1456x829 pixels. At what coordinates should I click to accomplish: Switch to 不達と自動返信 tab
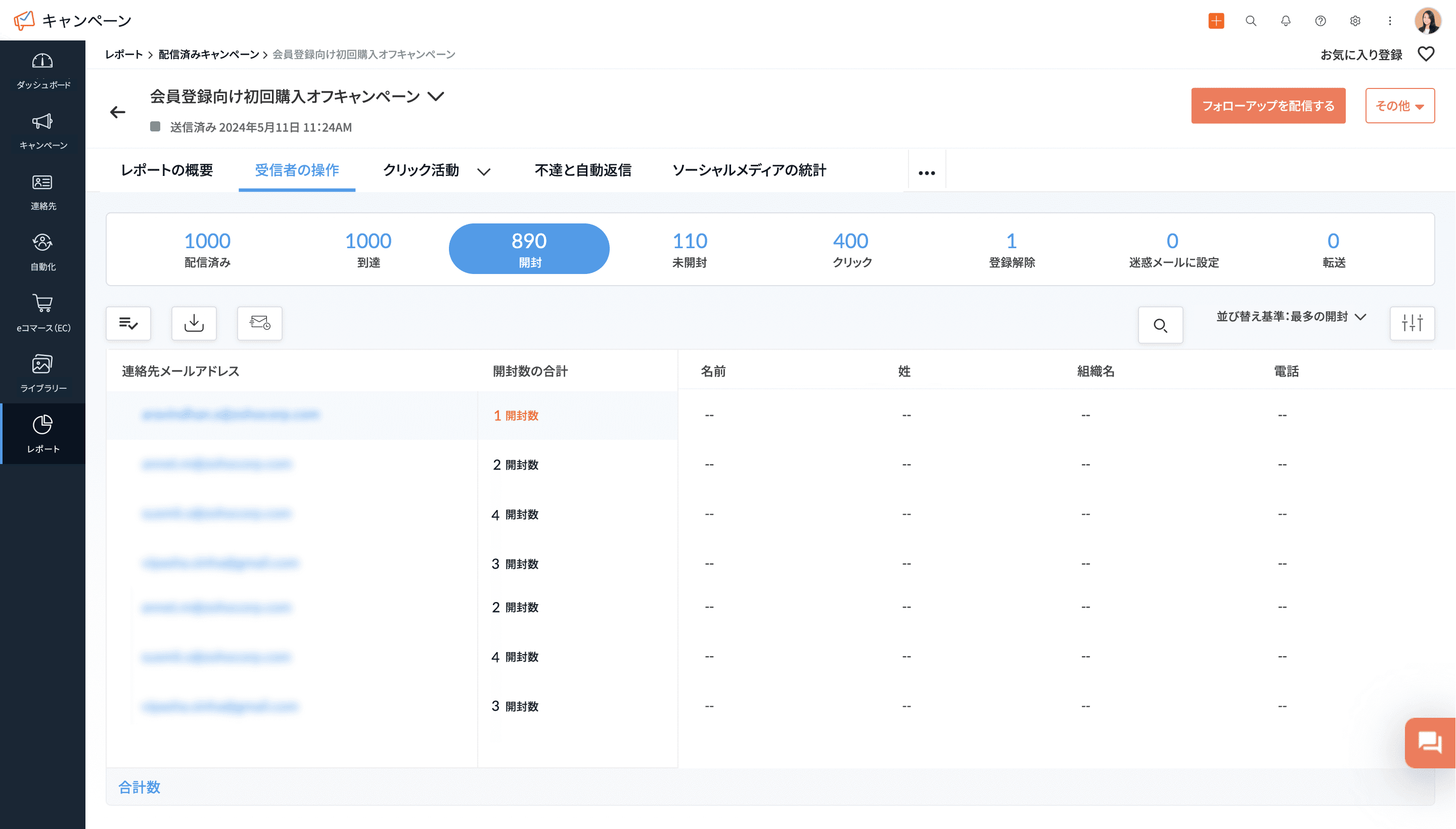pos(582,170)
